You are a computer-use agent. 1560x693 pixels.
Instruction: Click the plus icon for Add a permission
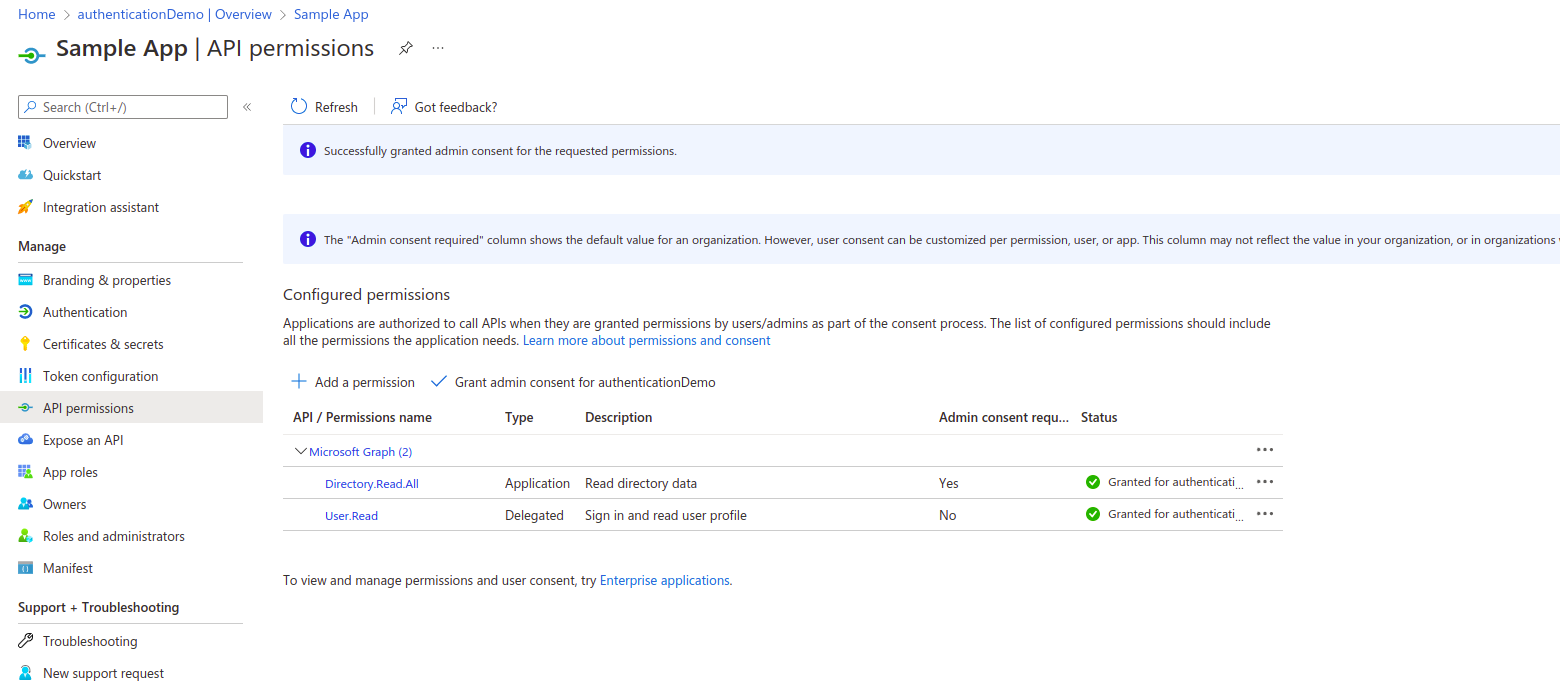click(298, 382)
